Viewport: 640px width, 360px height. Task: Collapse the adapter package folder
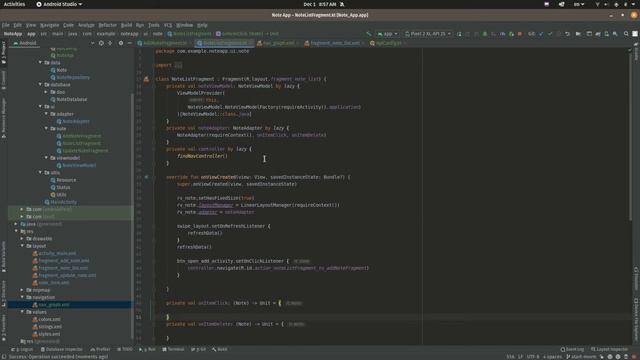[x=46, y=114]
